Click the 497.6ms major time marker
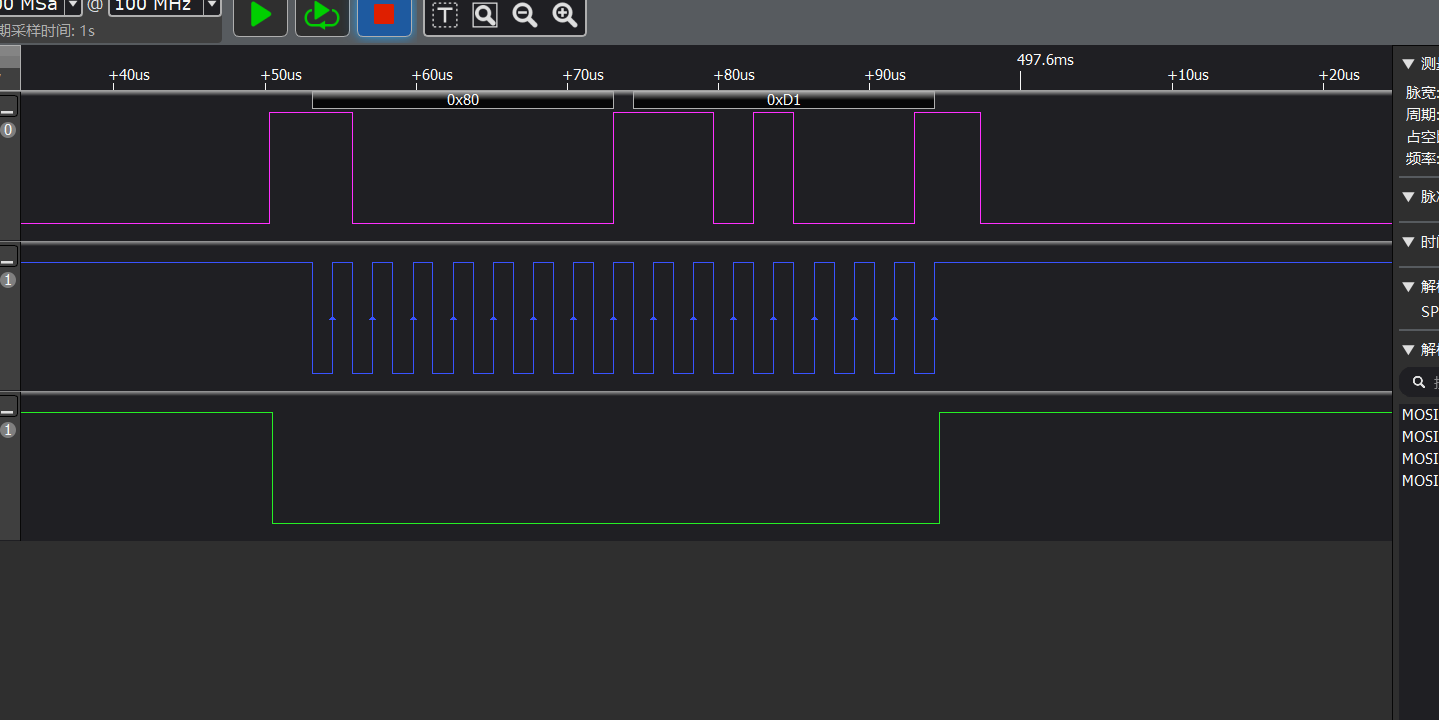Image resolution: width=1439 pixels, height=720 pixels. (x=1045, y=60)
